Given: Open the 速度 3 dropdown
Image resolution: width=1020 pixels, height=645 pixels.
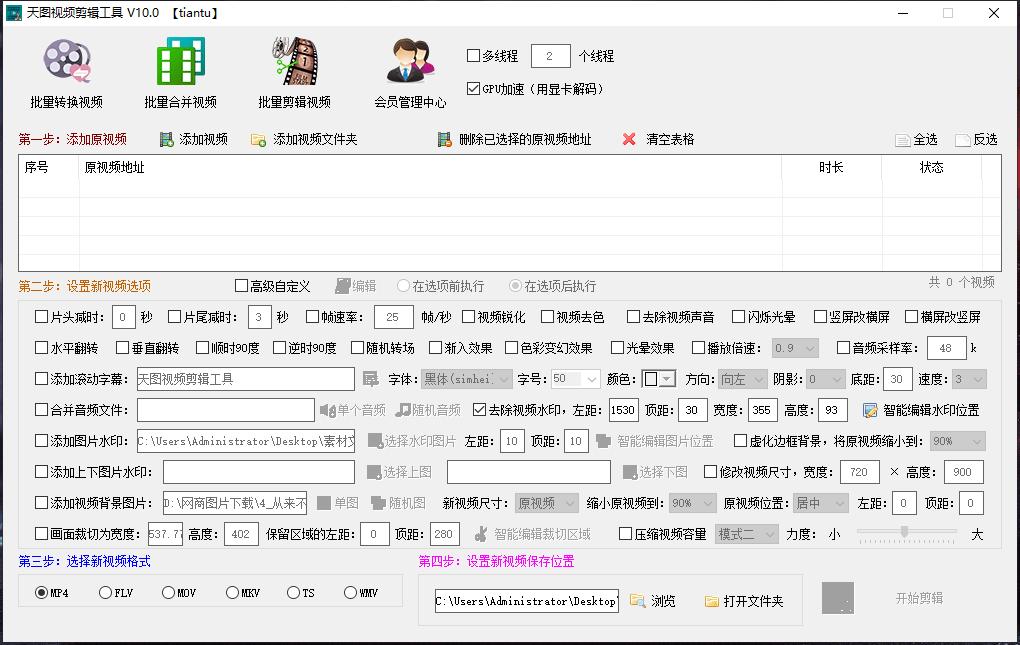Looking at the screenshot, I should 969,379.
